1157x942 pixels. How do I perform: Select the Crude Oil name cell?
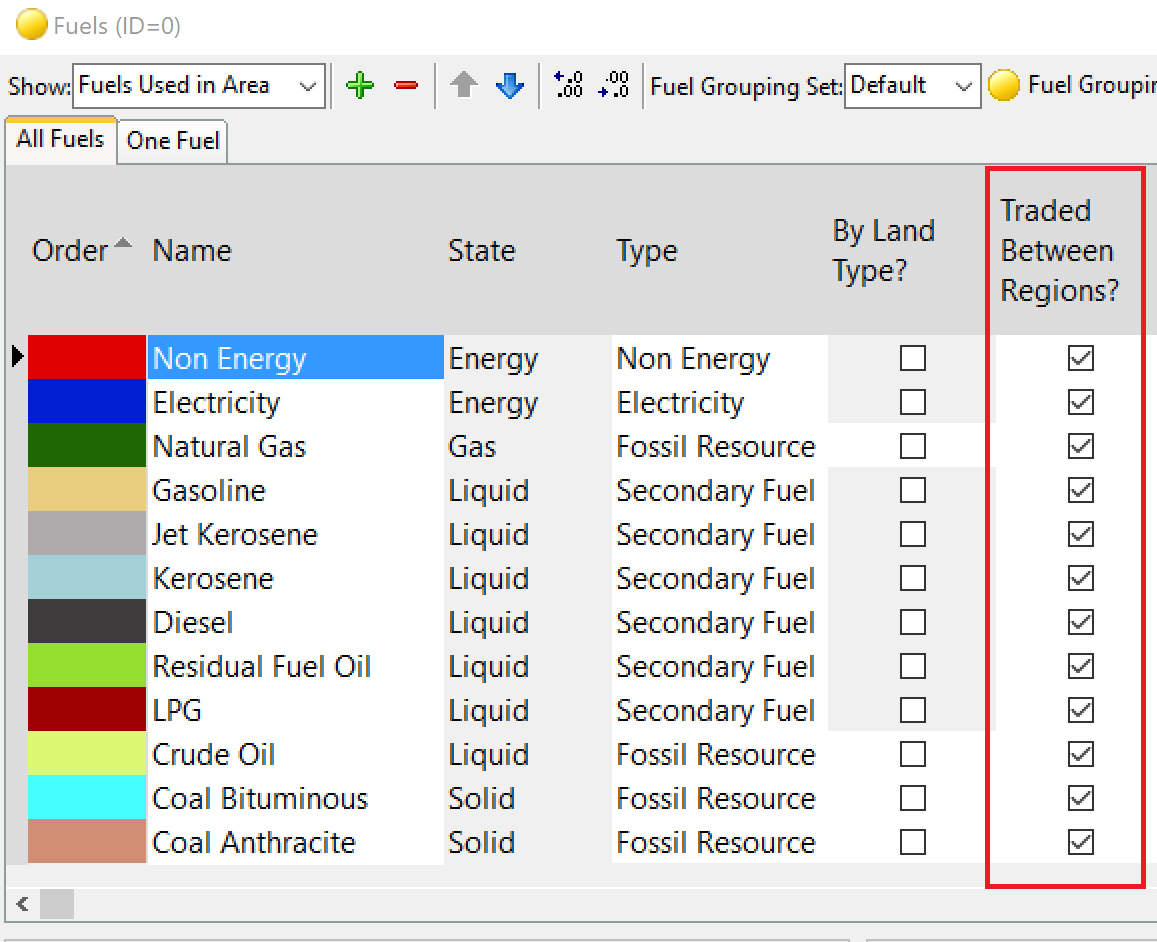(x=296, y=754)
